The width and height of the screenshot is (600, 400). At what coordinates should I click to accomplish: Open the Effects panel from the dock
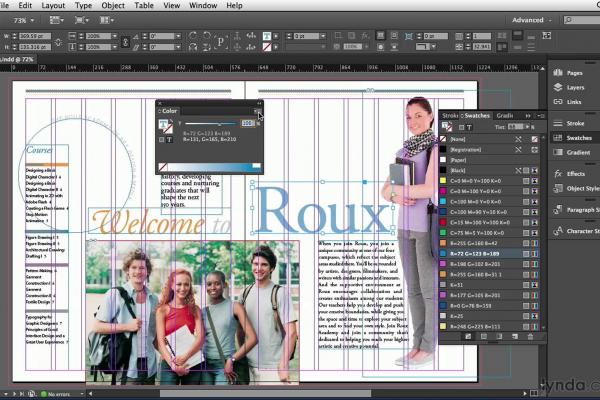click(573, 173)
